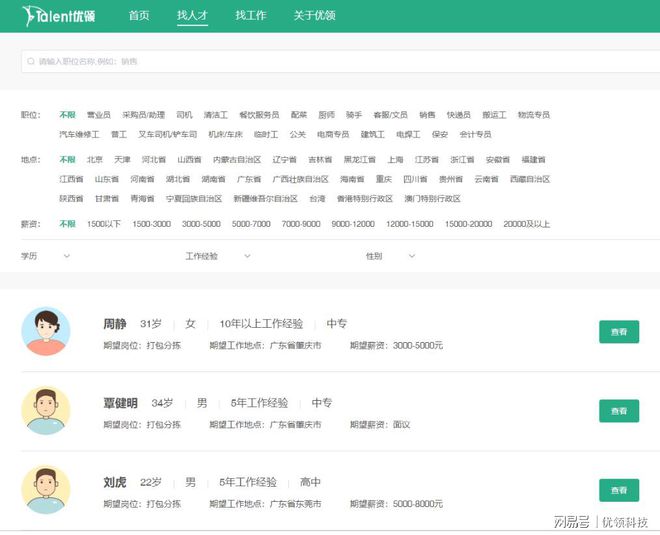Choose salary range 1500以下
The image size is (660, 535).
tap(104, 224)
